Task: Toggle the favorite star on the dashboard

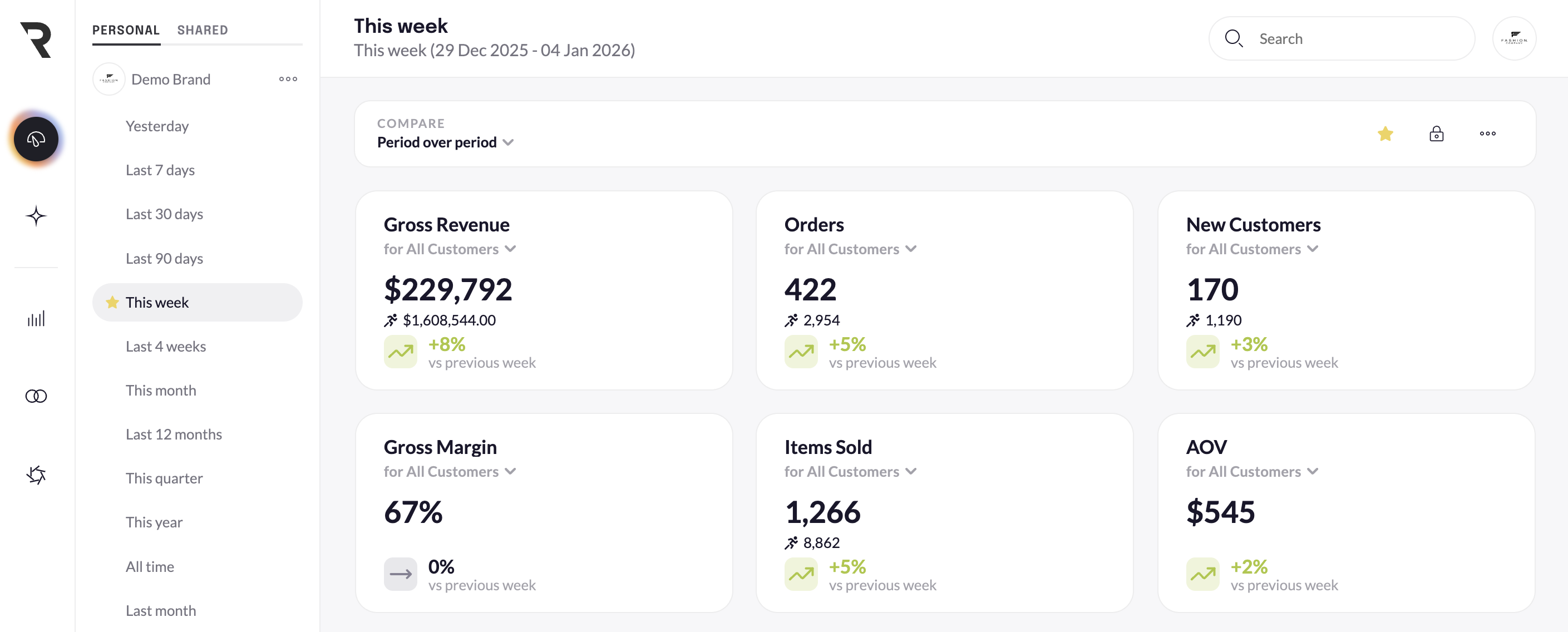Action: [1385, 134]
